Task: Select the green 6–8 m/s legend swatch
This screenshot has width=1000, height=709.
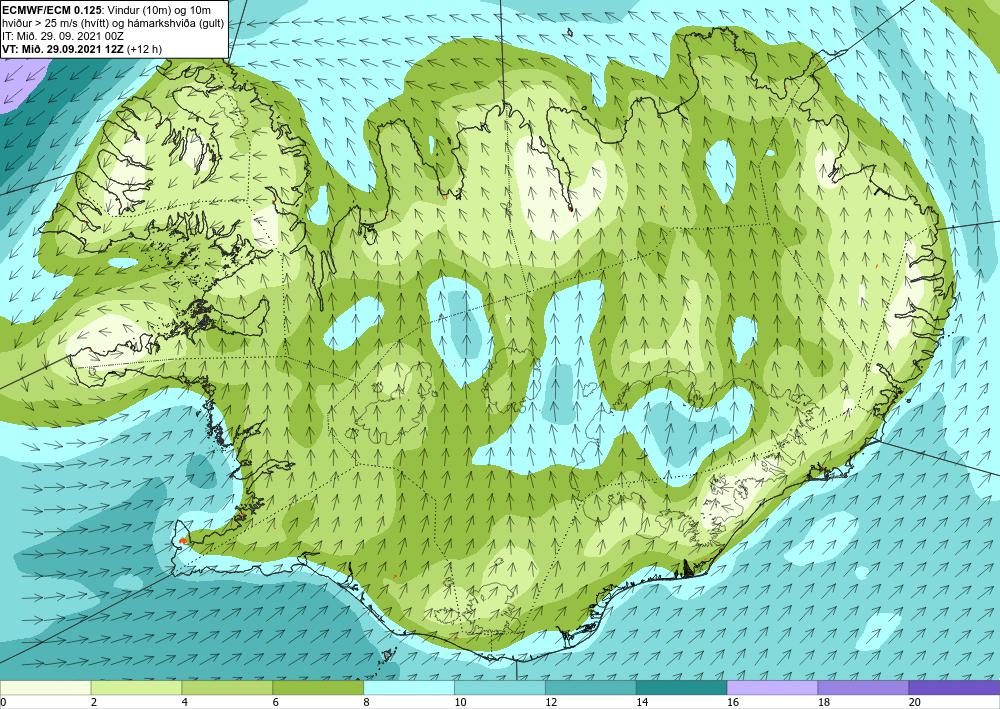Action: [x=318, y=688]
